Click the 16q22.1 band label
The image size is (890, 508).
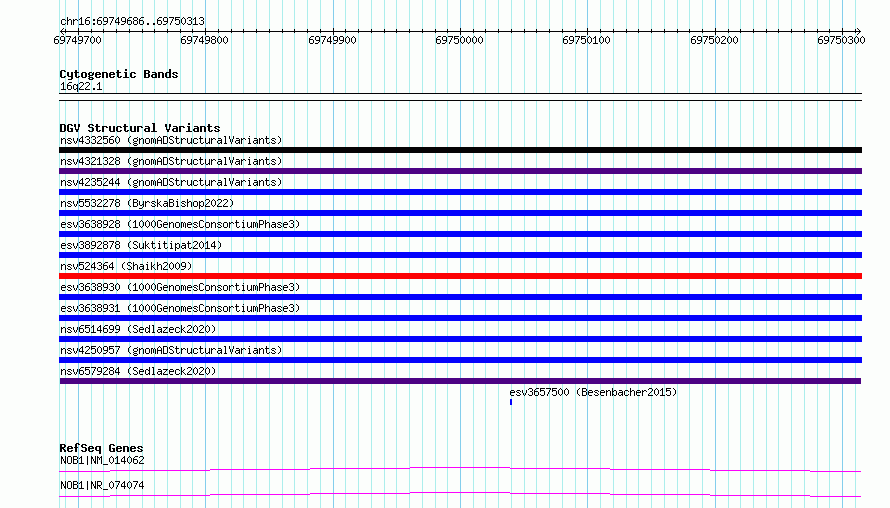click(81, 86)
